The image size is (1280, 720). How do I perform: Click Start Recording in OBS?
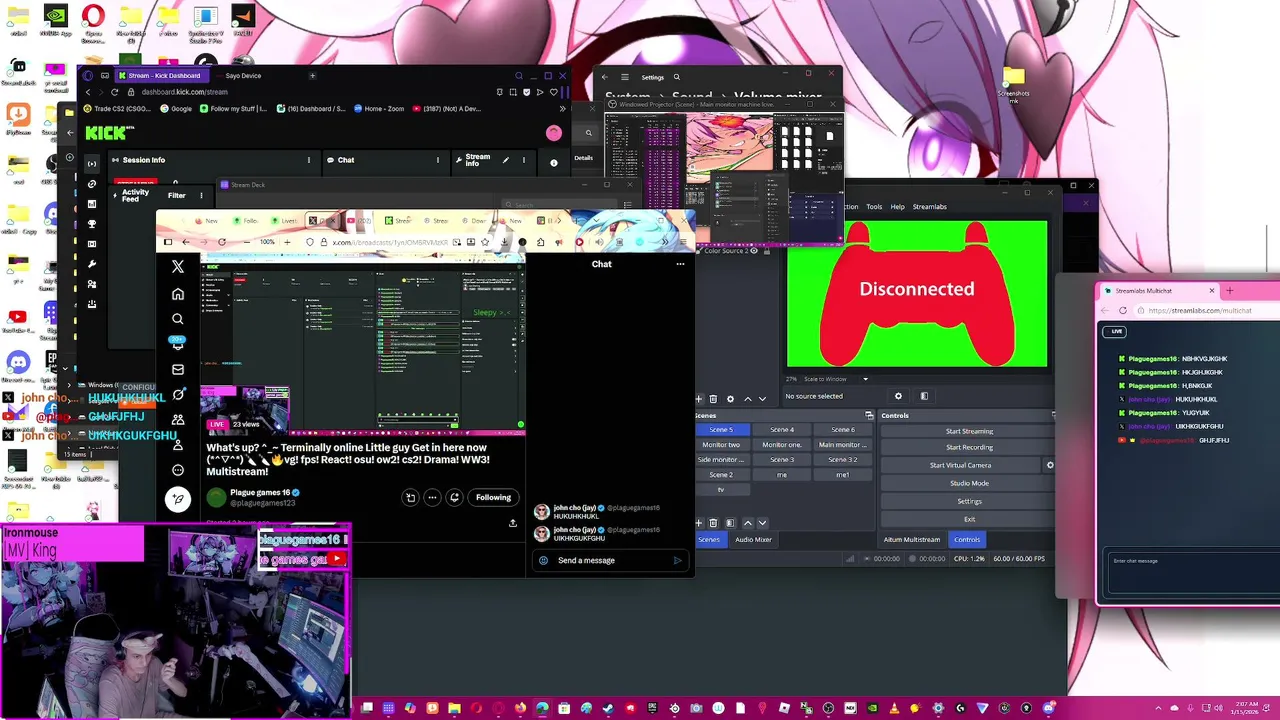tap(969, 447)
